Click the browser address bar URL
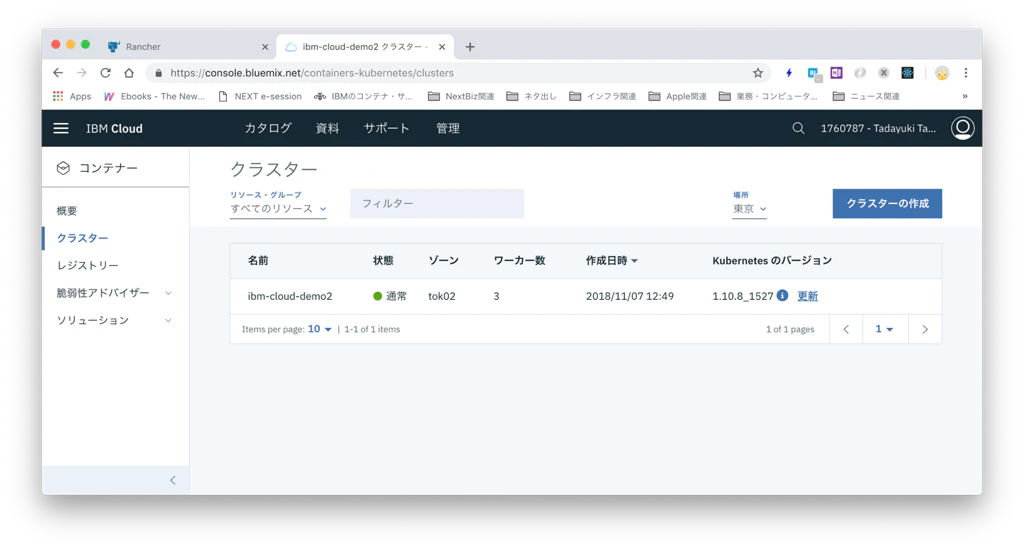Screen dimensions: 1024x550 point(312,73)
